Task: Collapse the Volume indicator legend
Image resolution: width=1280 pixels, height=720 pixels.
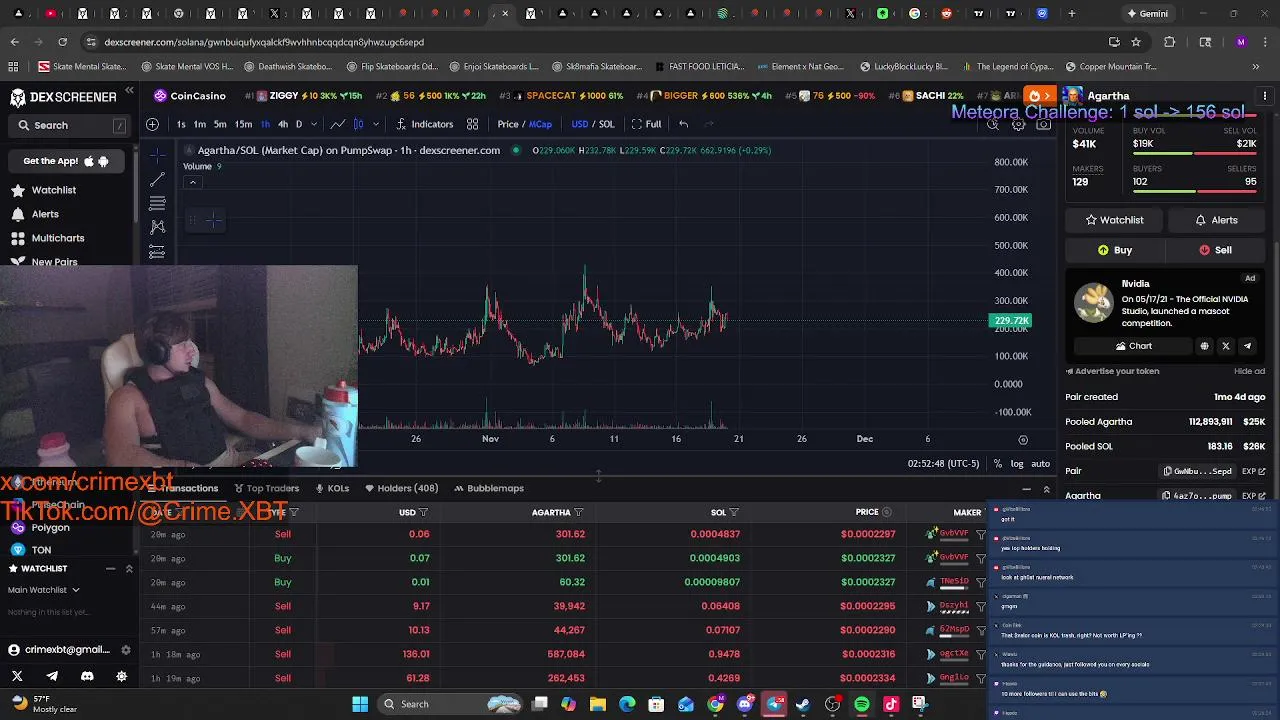Action: (x=193, y=182)
